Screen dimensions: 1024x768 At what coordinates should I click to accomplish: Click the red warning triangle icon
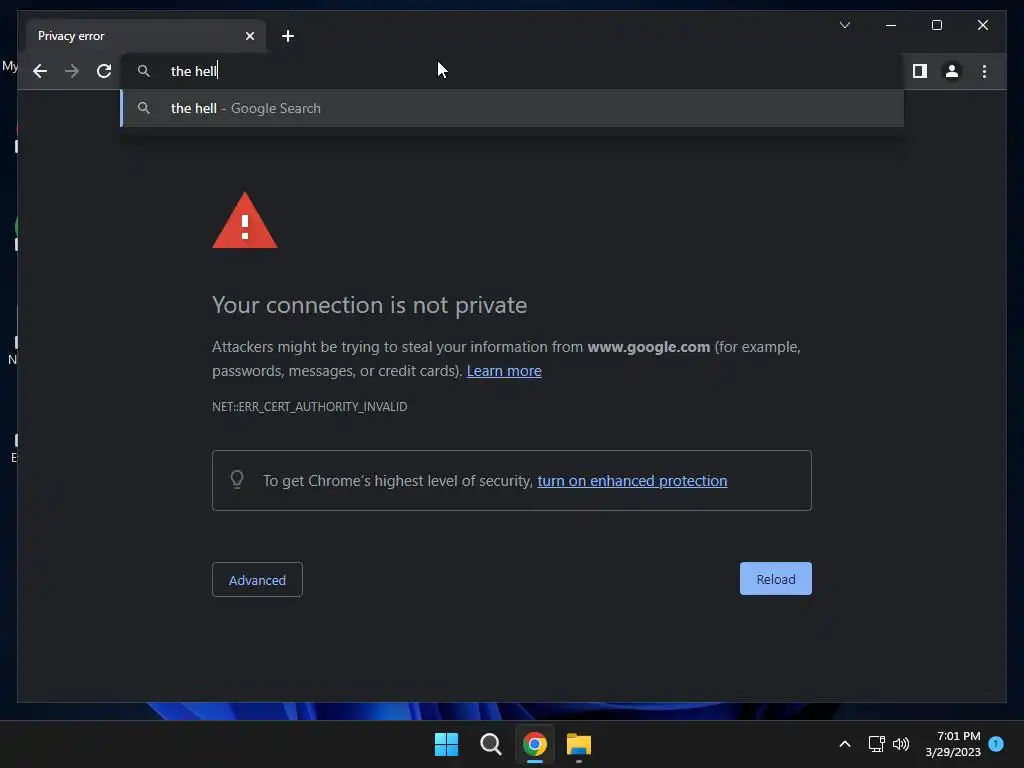click(x=245, y=221)
